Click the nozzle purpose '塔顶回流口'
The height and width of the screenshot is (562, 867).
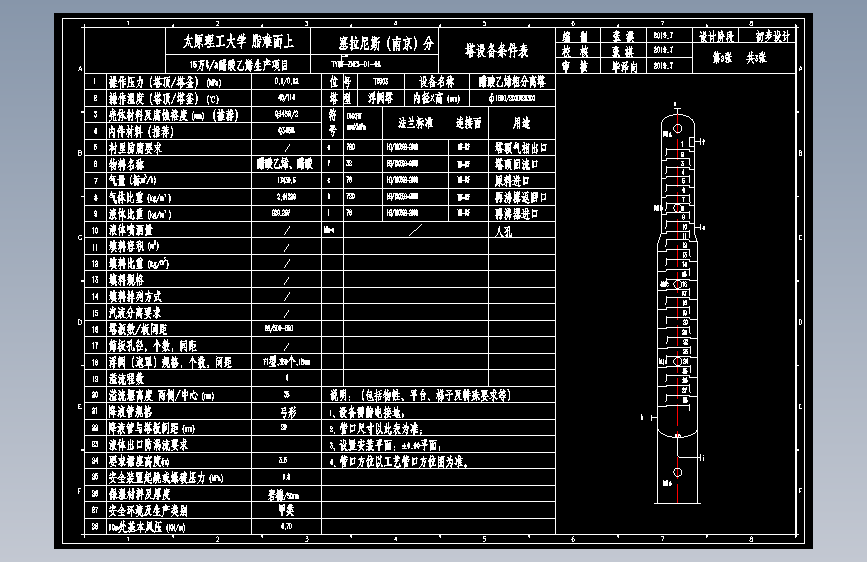[x=516, y=164]
